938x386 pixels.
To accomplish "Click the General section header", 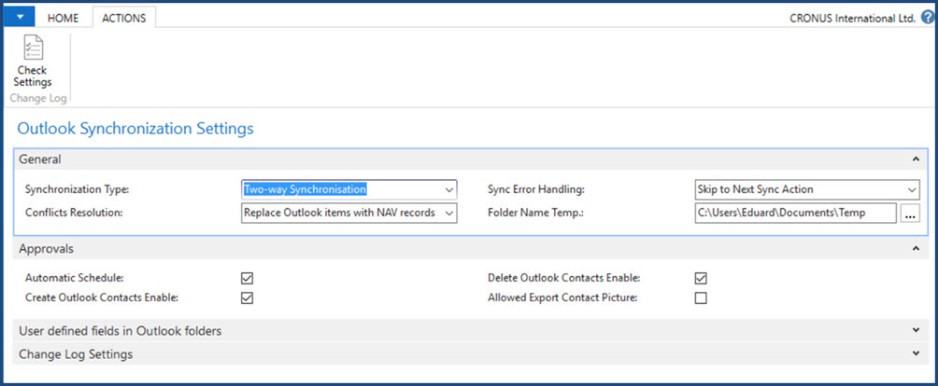I will 472,159.
